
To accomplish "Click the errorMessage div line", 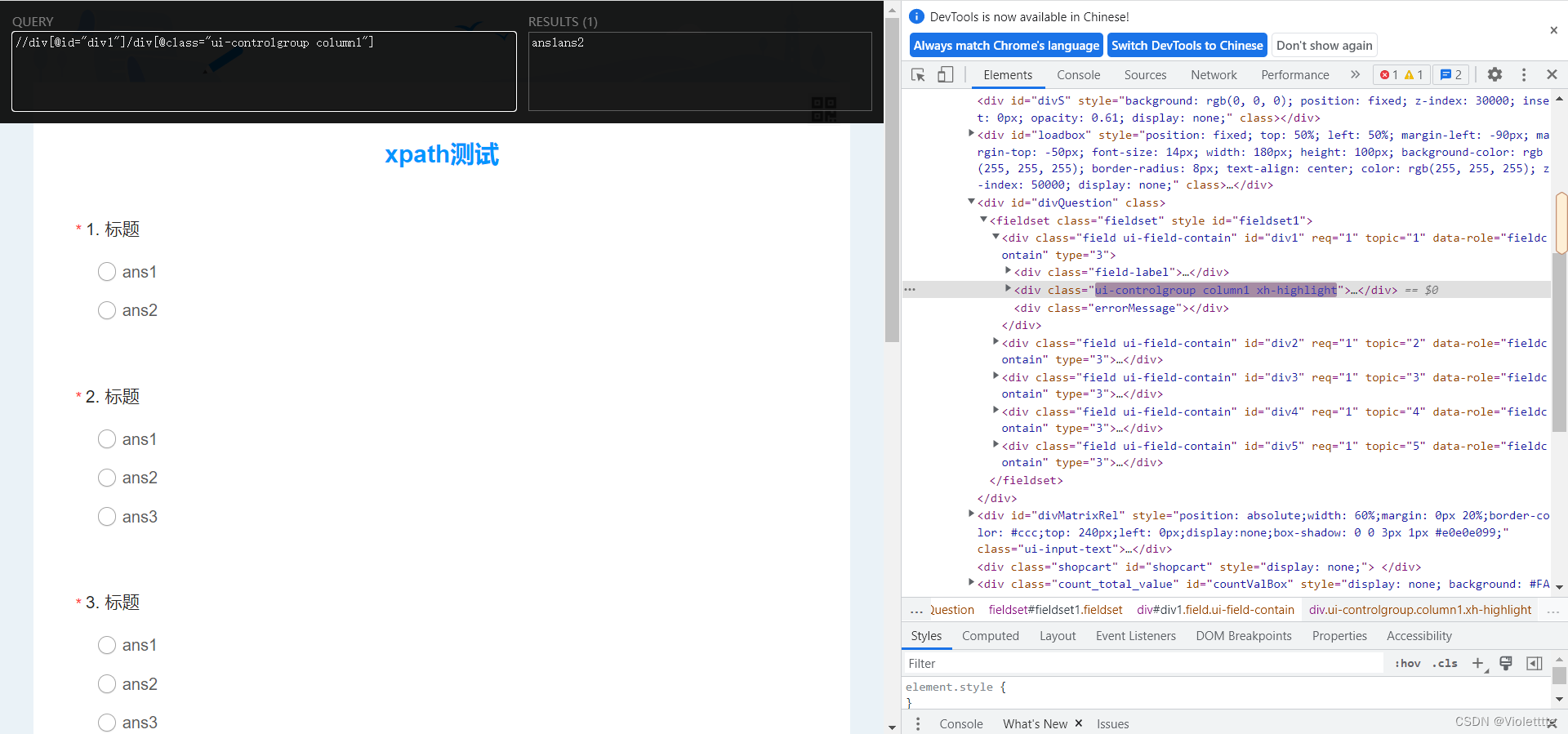I will coord(1120,308).
